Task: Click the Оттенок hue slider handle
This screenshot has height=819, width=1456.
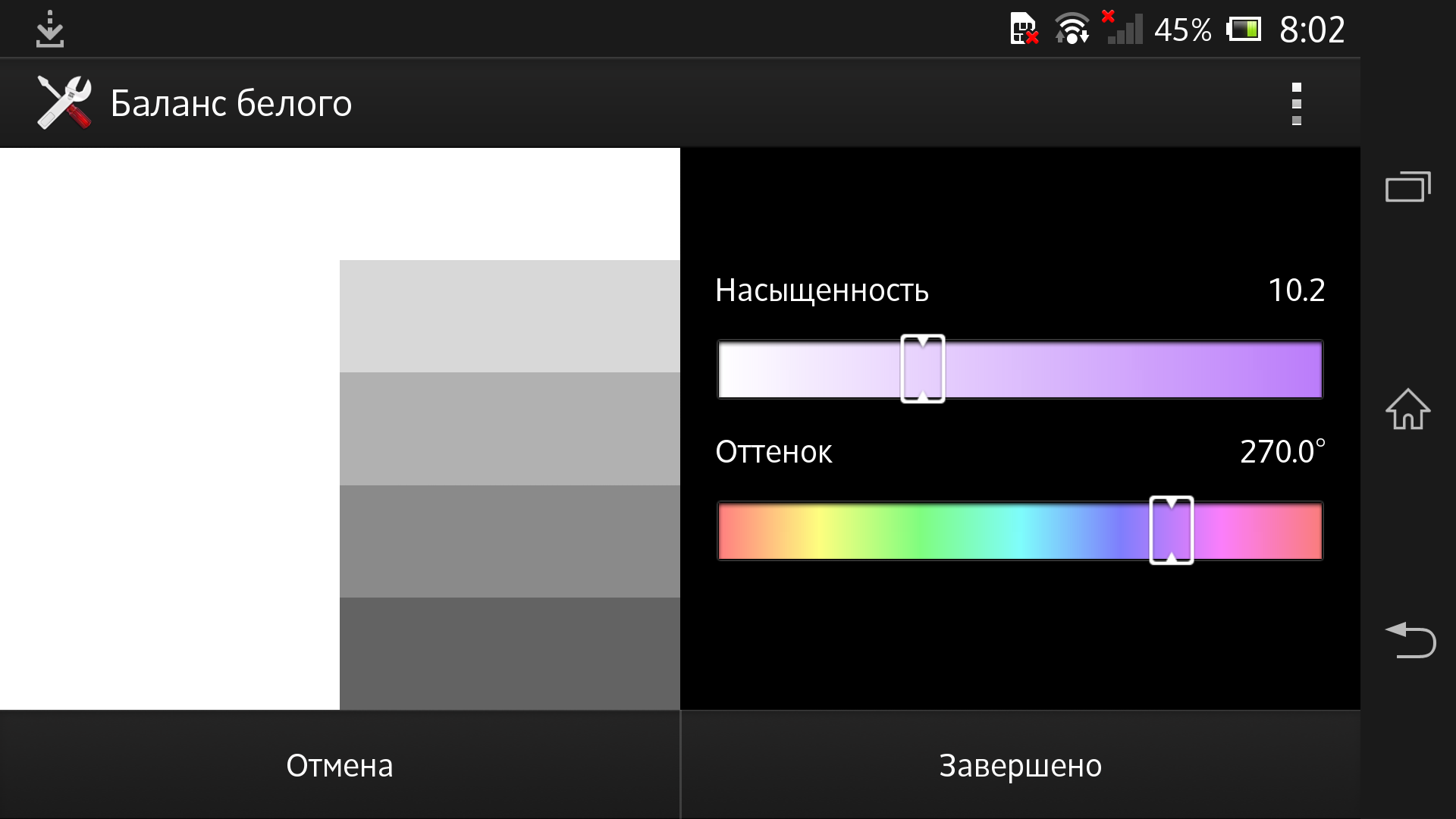Action: [1171, 530]
